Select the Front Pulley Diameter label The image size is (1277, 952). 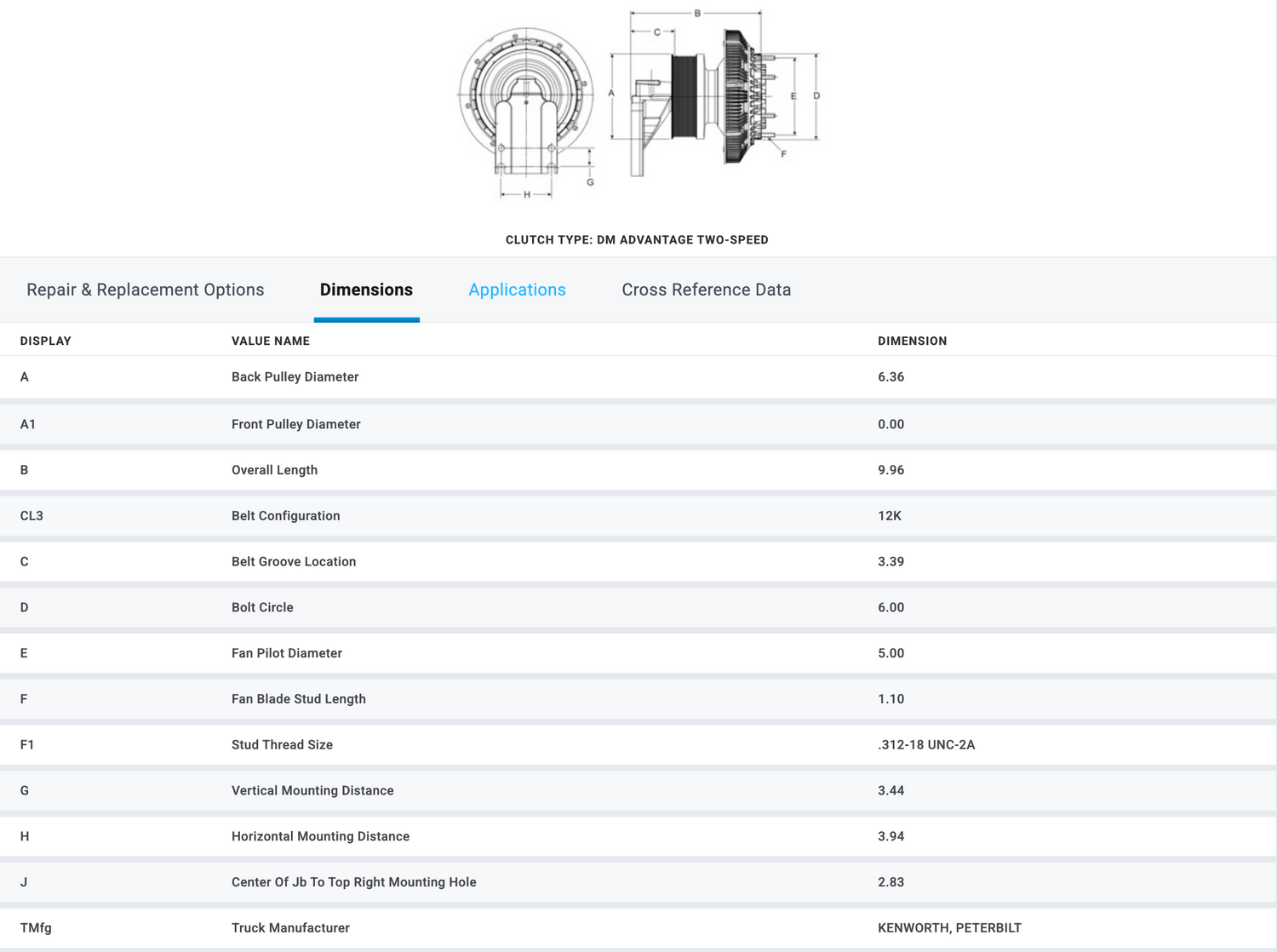(x=295, y=424)
